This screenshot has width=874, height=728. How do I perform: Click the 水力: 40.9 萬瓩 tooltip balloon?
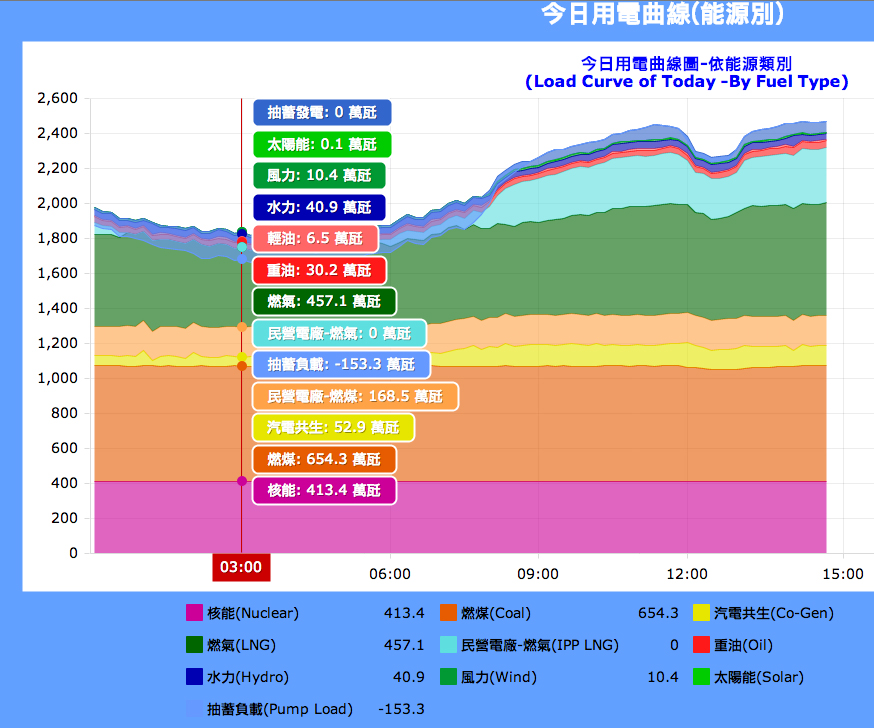319,207
